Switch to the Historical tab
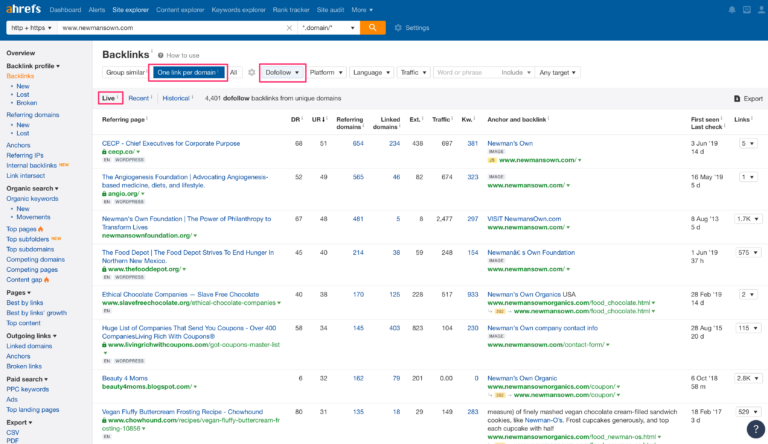The height and width of the screenshot is (444, 768). coord(176,99)
